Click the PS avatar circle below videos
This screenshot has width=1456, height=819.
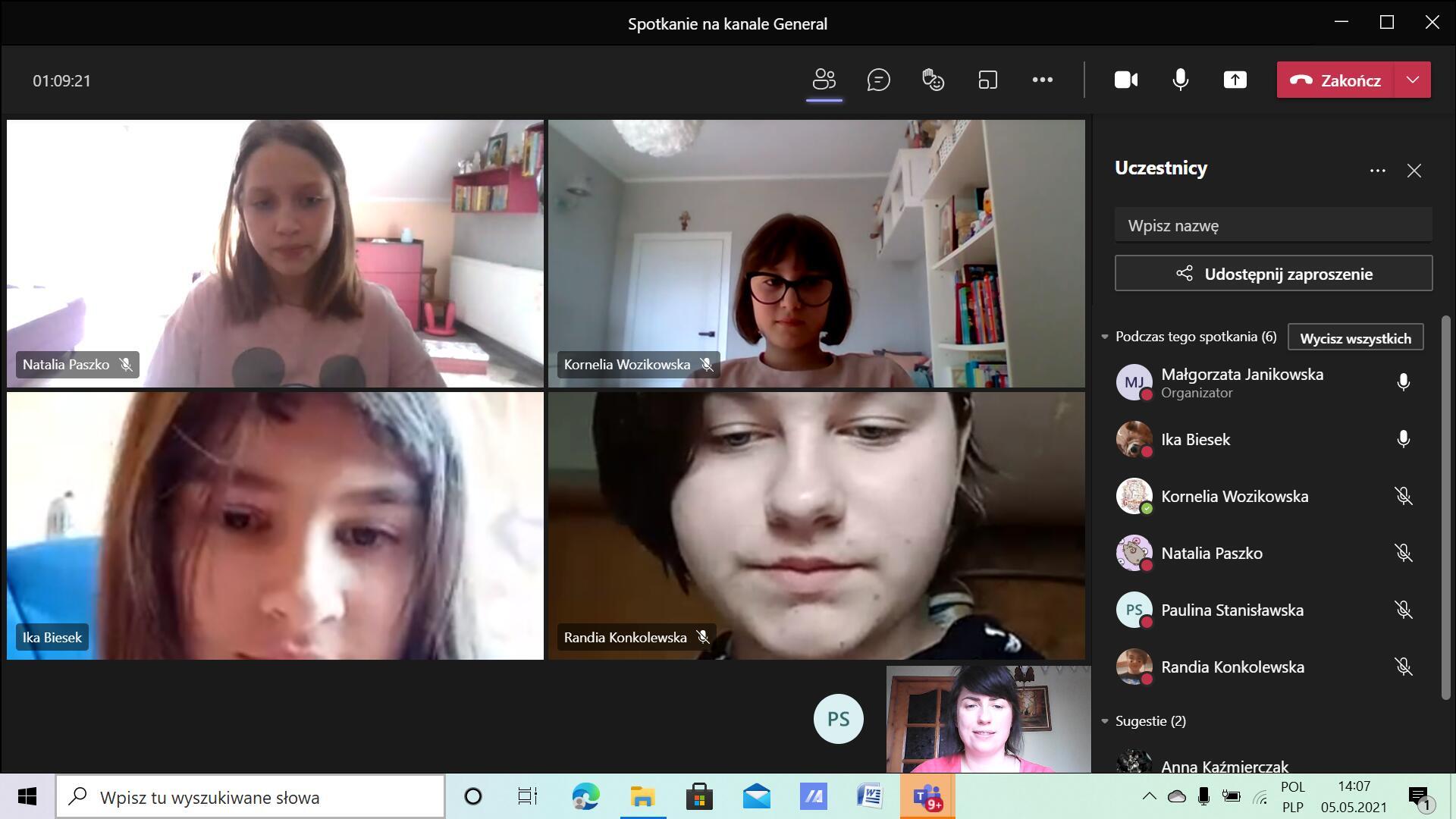point(838,719)
